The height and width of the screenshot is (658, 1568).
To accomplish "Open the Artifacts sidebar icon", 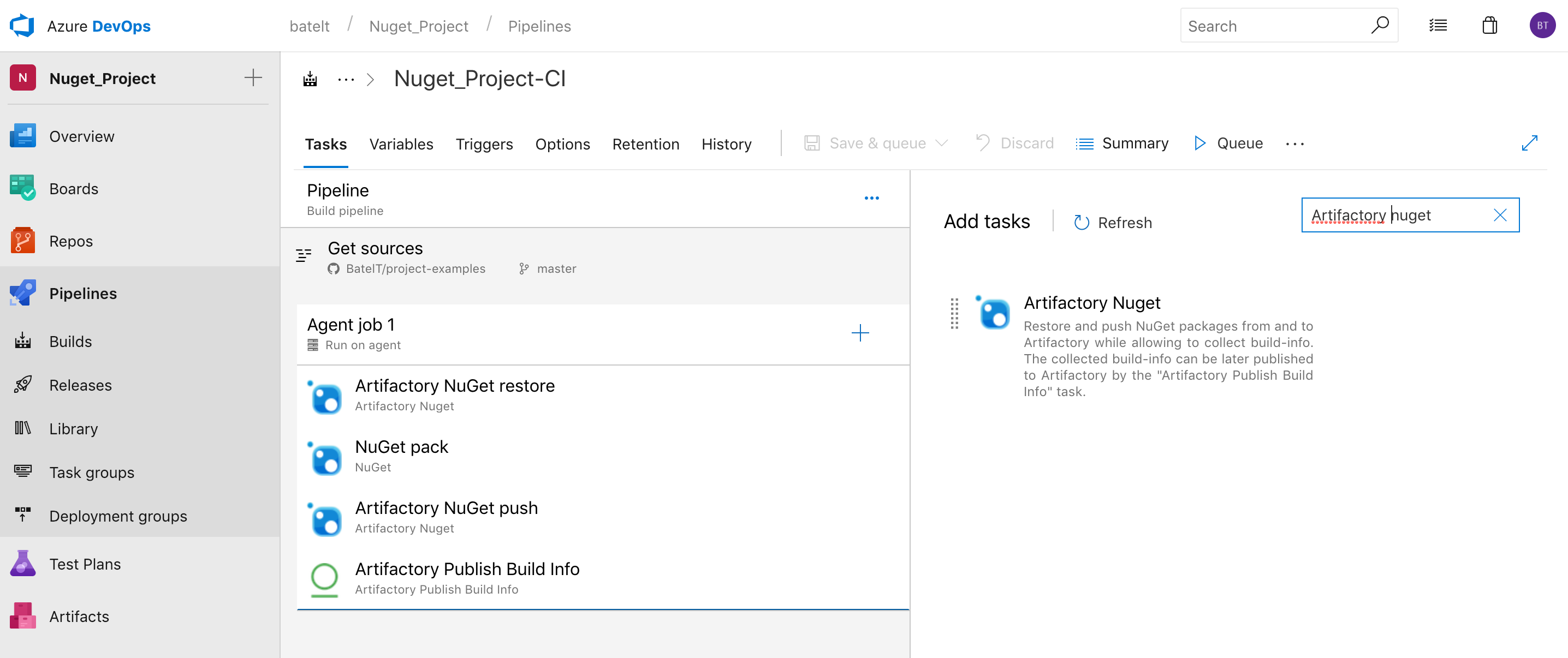I will [22, 615].
